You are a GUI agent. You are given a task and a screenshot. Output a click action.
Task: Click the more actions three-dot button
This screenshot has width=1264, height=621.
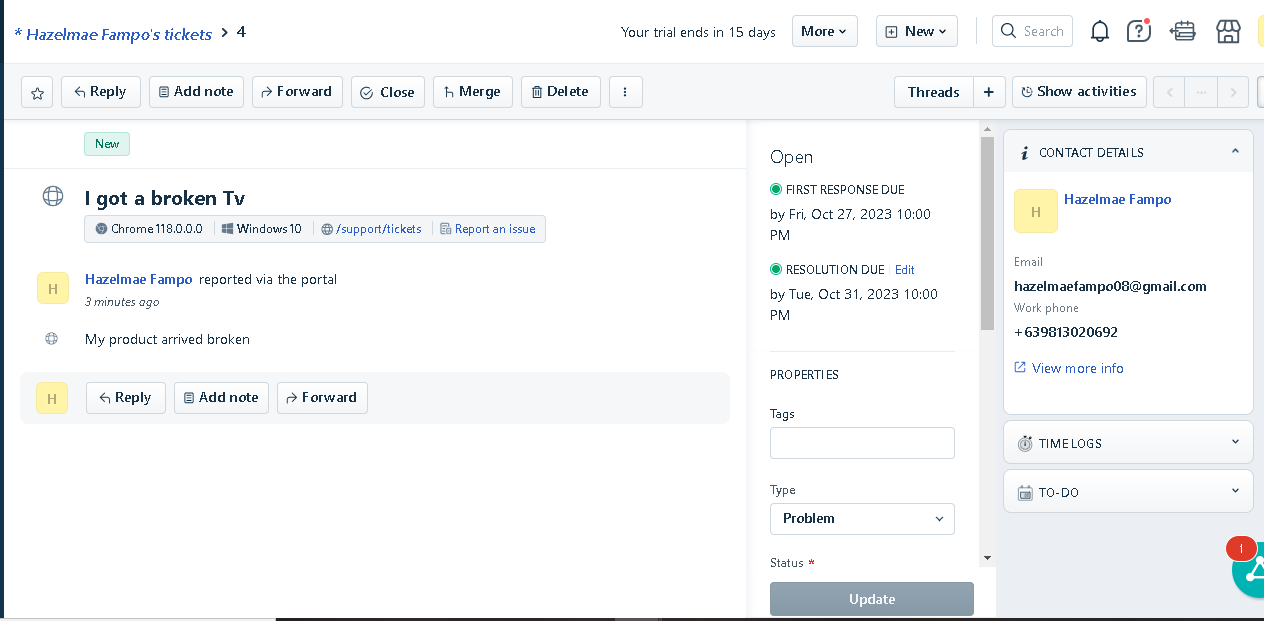coord(625,92)
